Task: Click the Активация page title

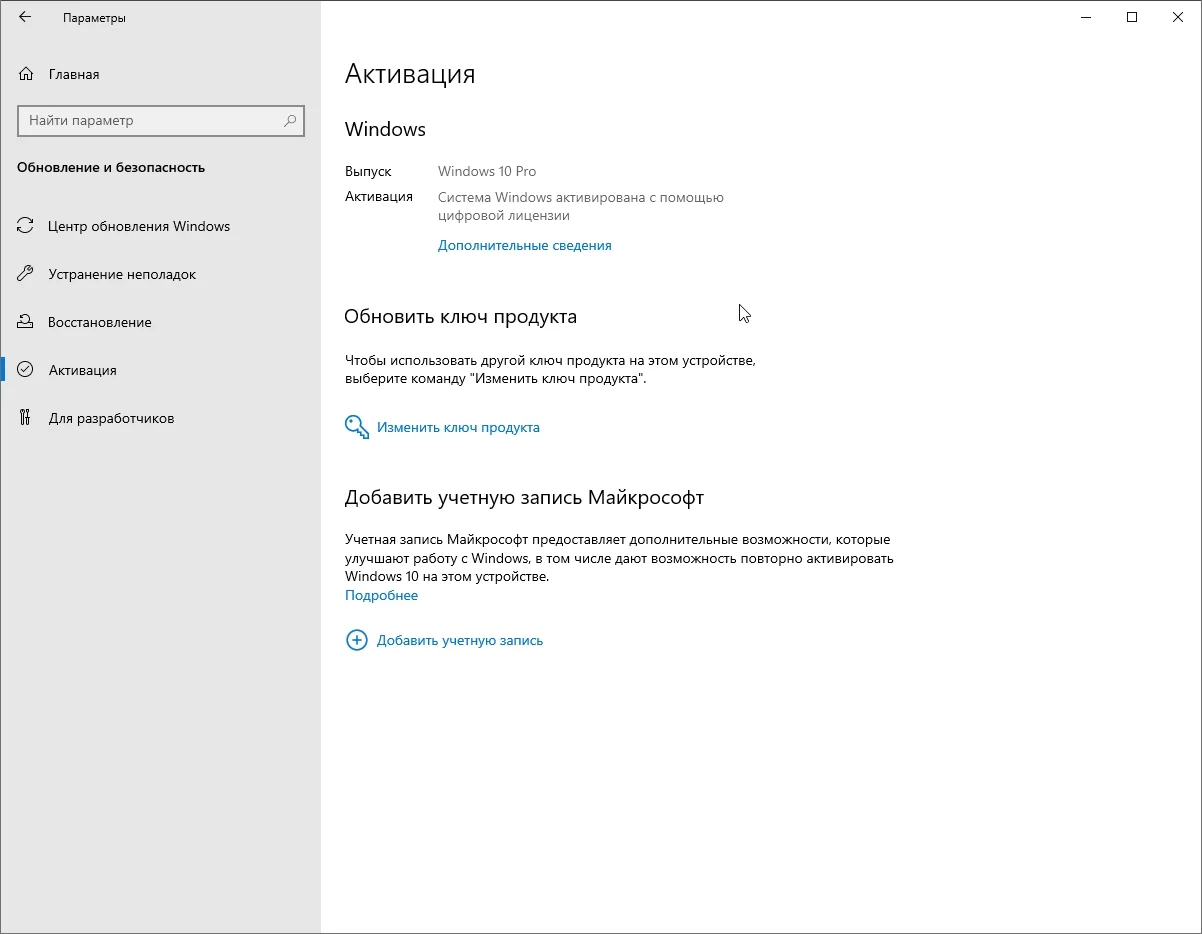Action: (410, 74)
